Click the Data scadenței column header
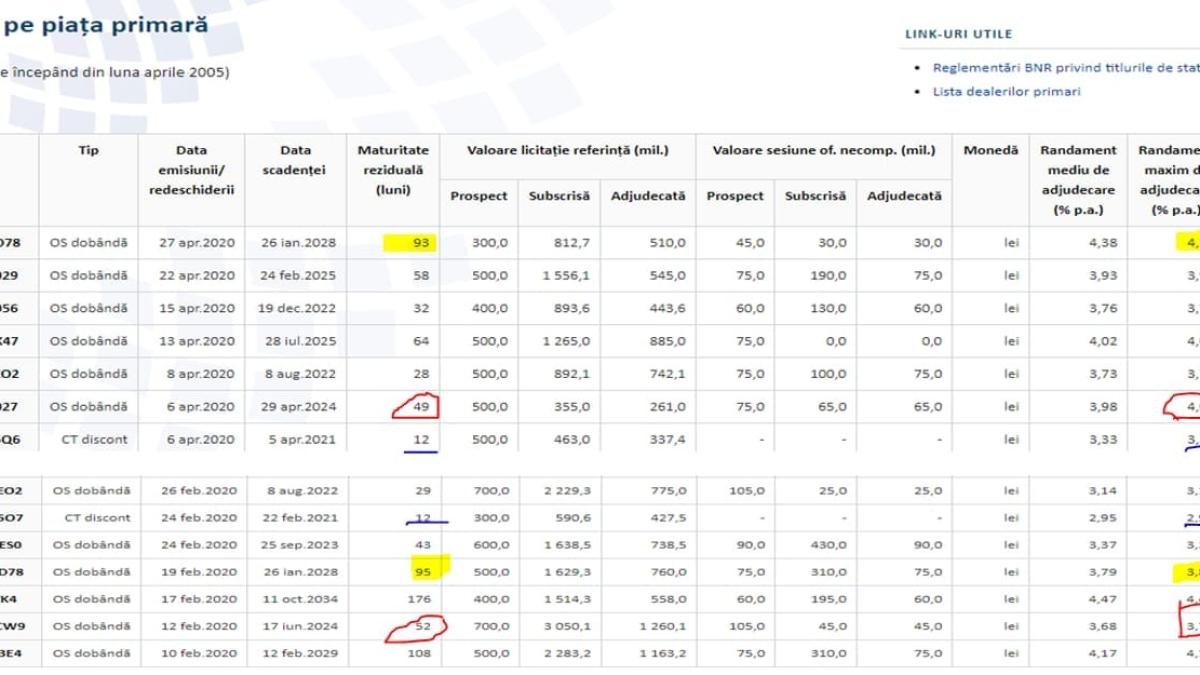 coord(294,160)
